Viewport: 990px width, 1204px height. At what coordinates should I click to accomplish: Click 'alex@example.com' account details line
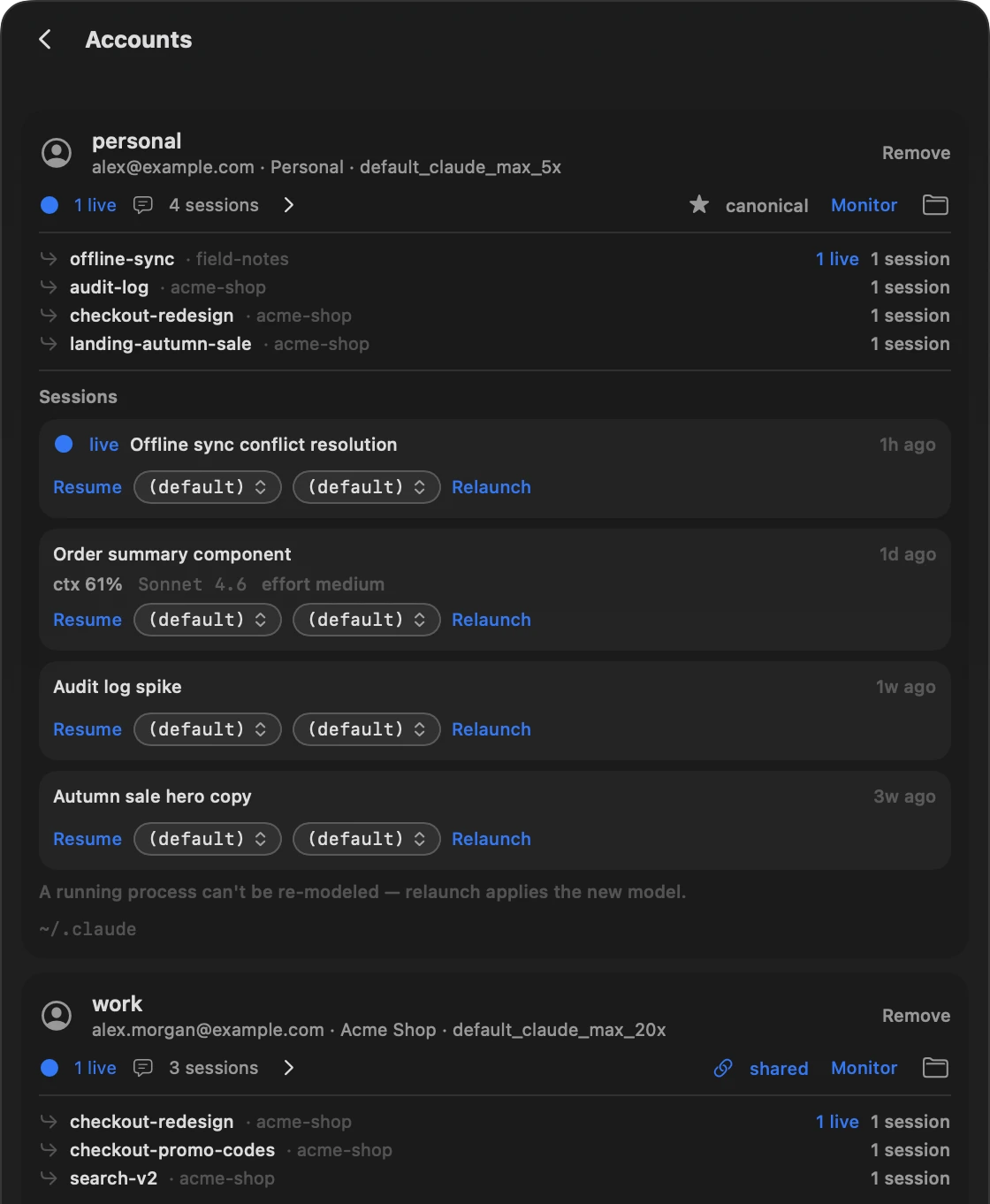[x=326, y=167]
